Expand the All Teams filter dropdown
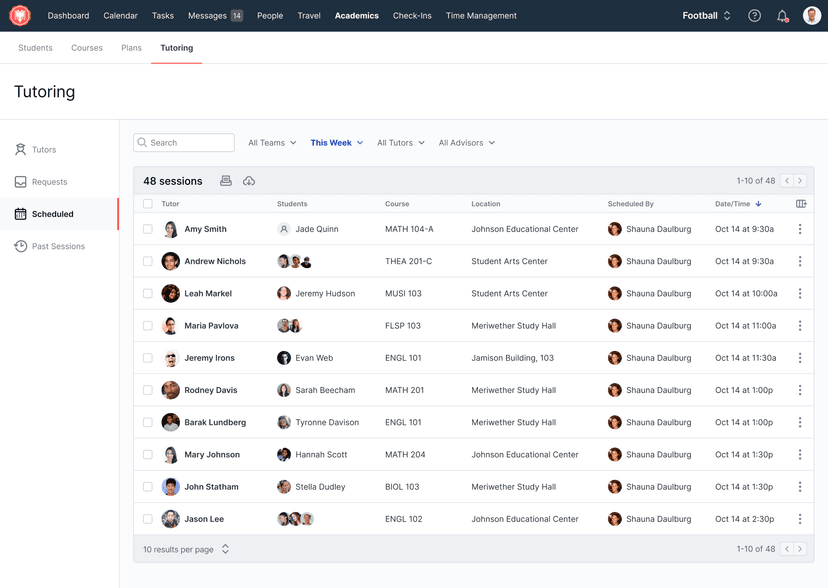Screen dimensions: 828x588 (272, 143)
